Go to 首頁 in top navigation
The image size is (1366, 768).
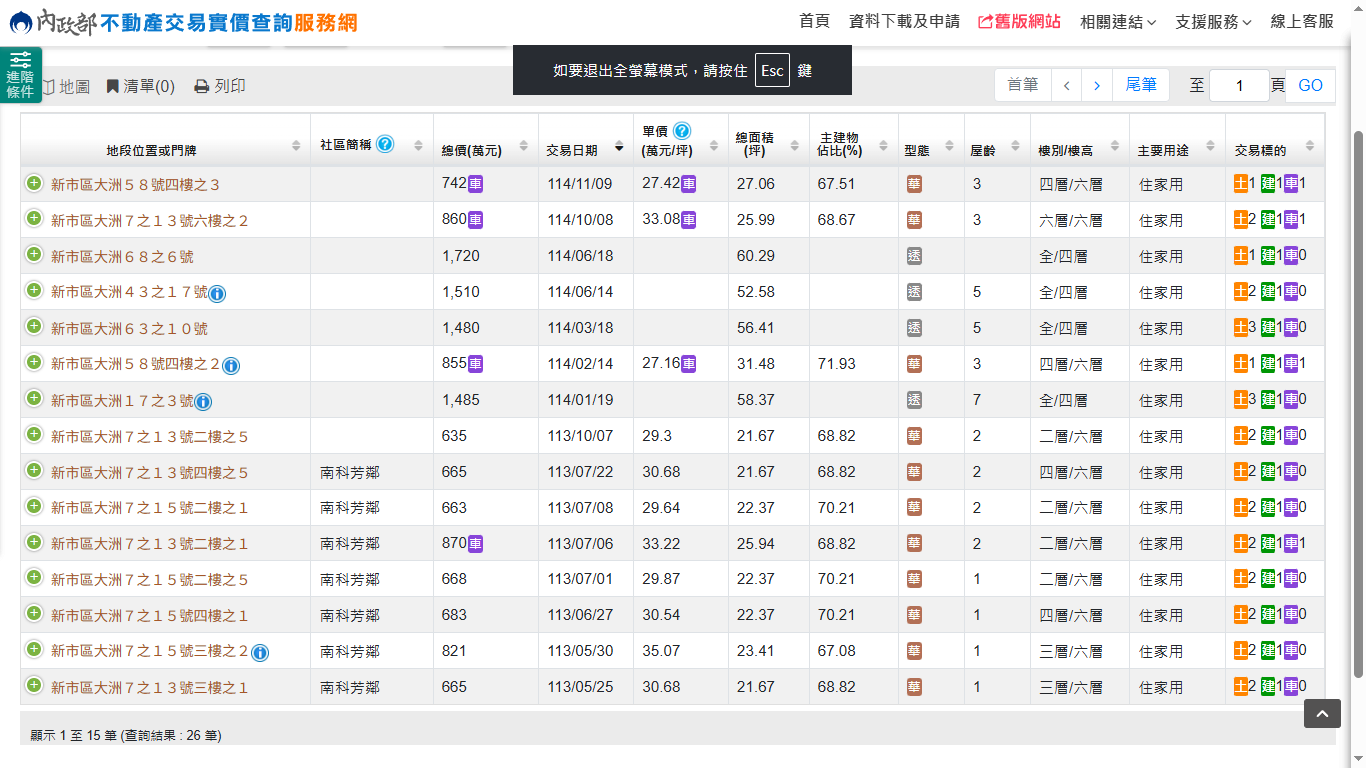click(x=814, y=21)
